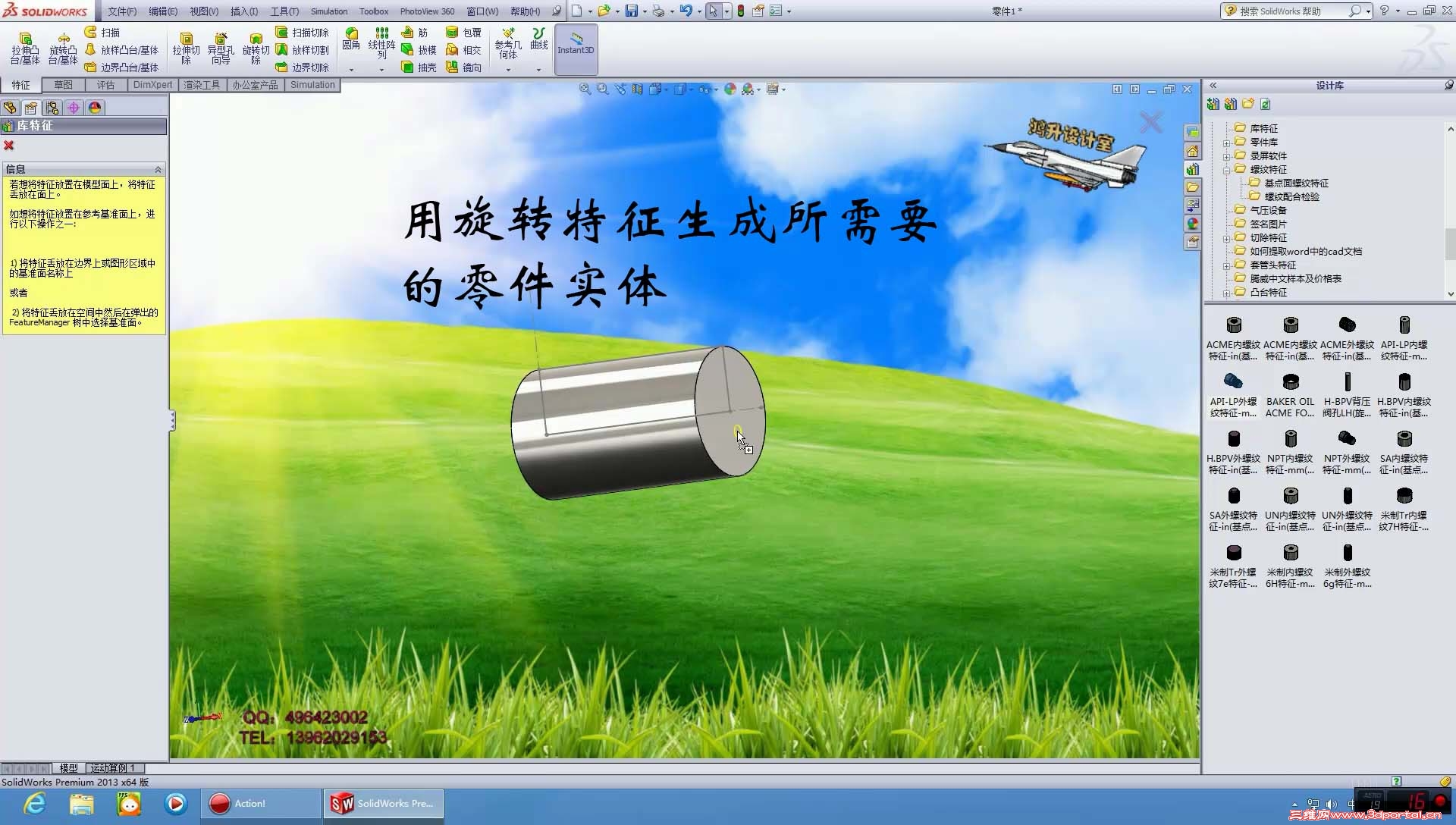The width and height of the screenshot is (1456, 825).
Task: Open the Curves tool (曲线)
Action: click(538, 39)
